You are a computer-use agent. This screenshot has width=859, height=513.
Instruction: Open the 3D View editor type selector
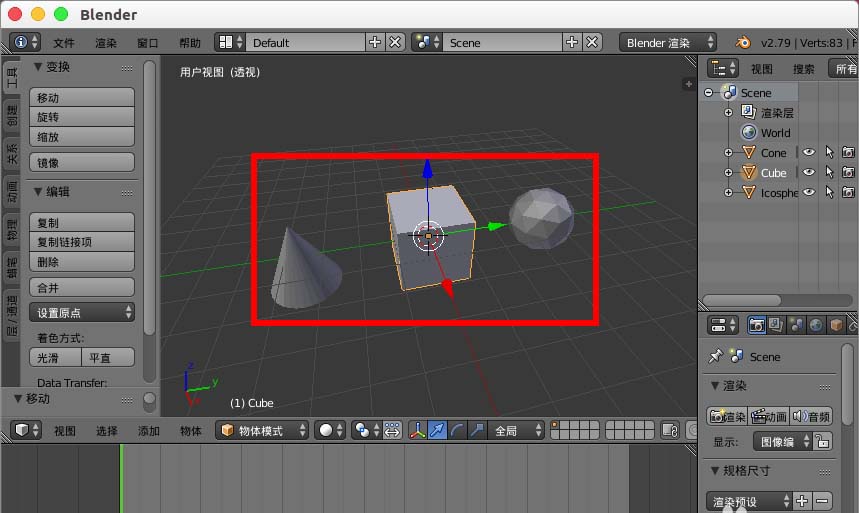click(x=26, y=430)
